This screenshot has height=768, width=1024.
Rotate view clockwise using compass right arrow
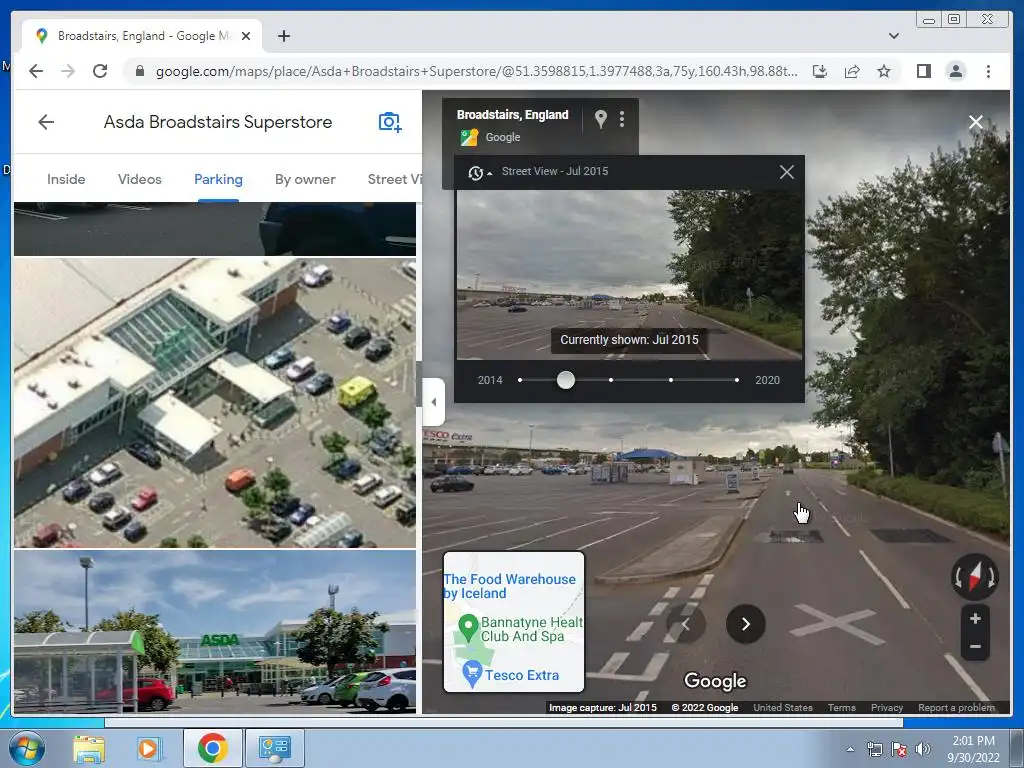tap(991, 578)
